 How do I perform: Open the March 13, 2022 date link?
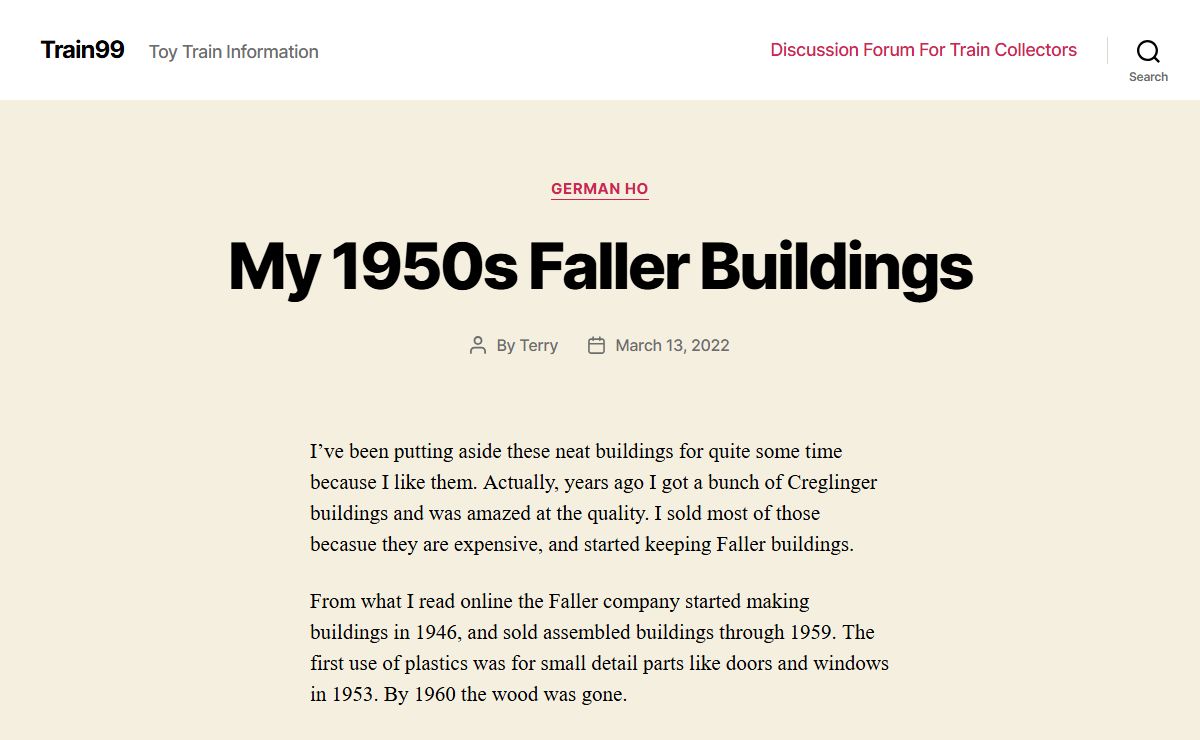672,346
